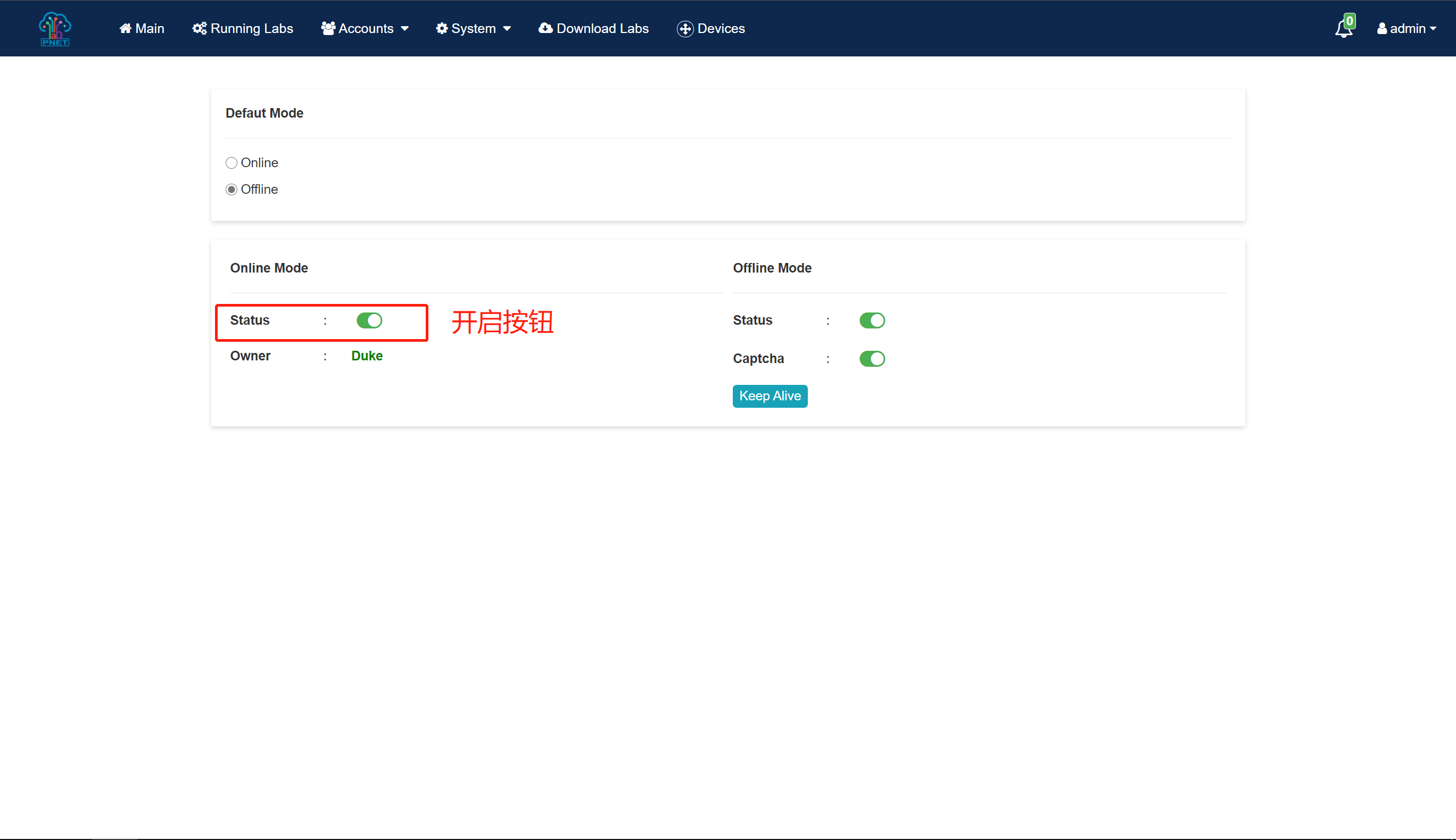Click the PNET application logo icon
1456x840 pixels.
[x=54, y=28]
